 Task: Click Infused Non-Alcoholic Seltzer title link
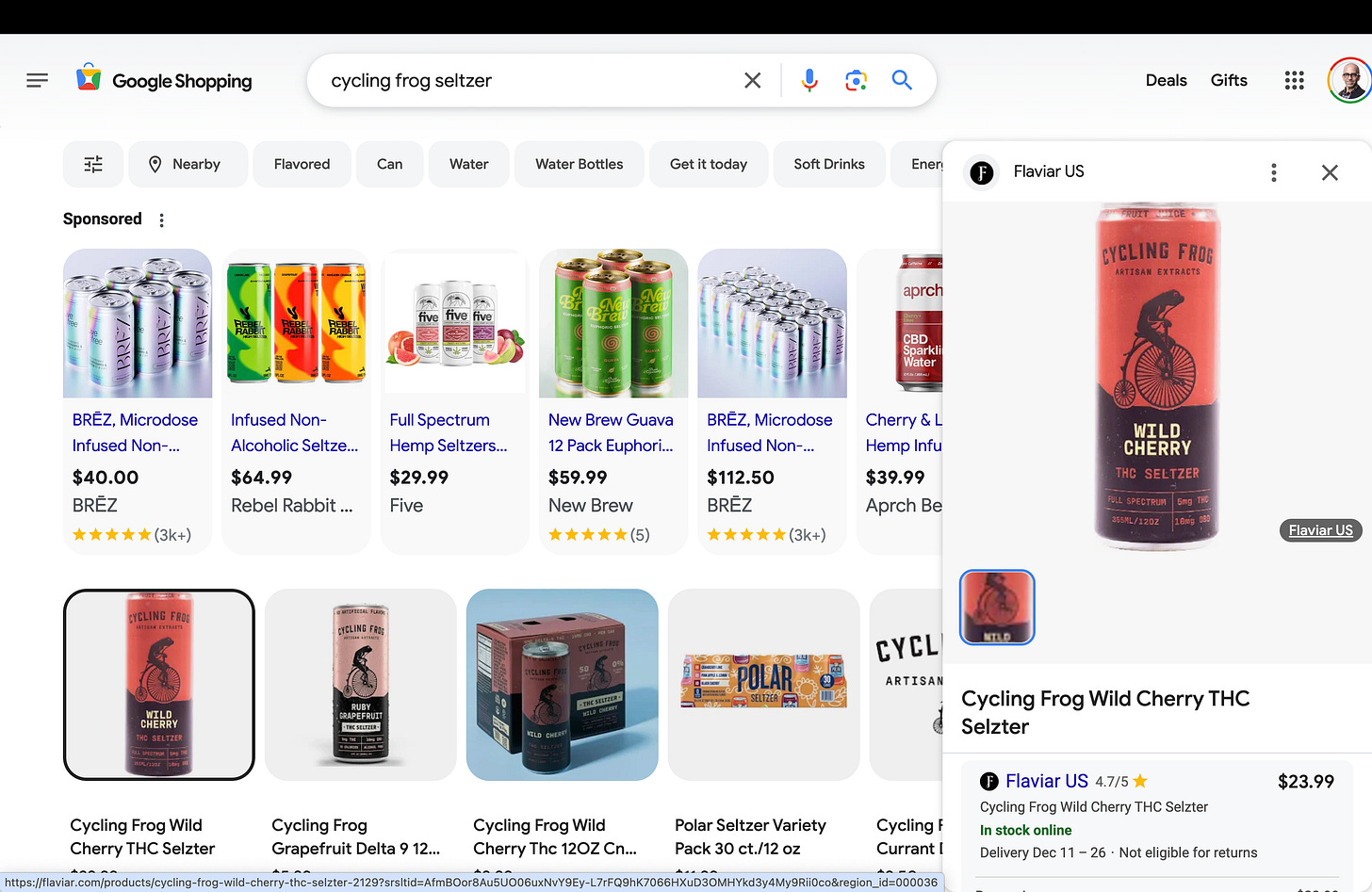[x=294, y=432]
